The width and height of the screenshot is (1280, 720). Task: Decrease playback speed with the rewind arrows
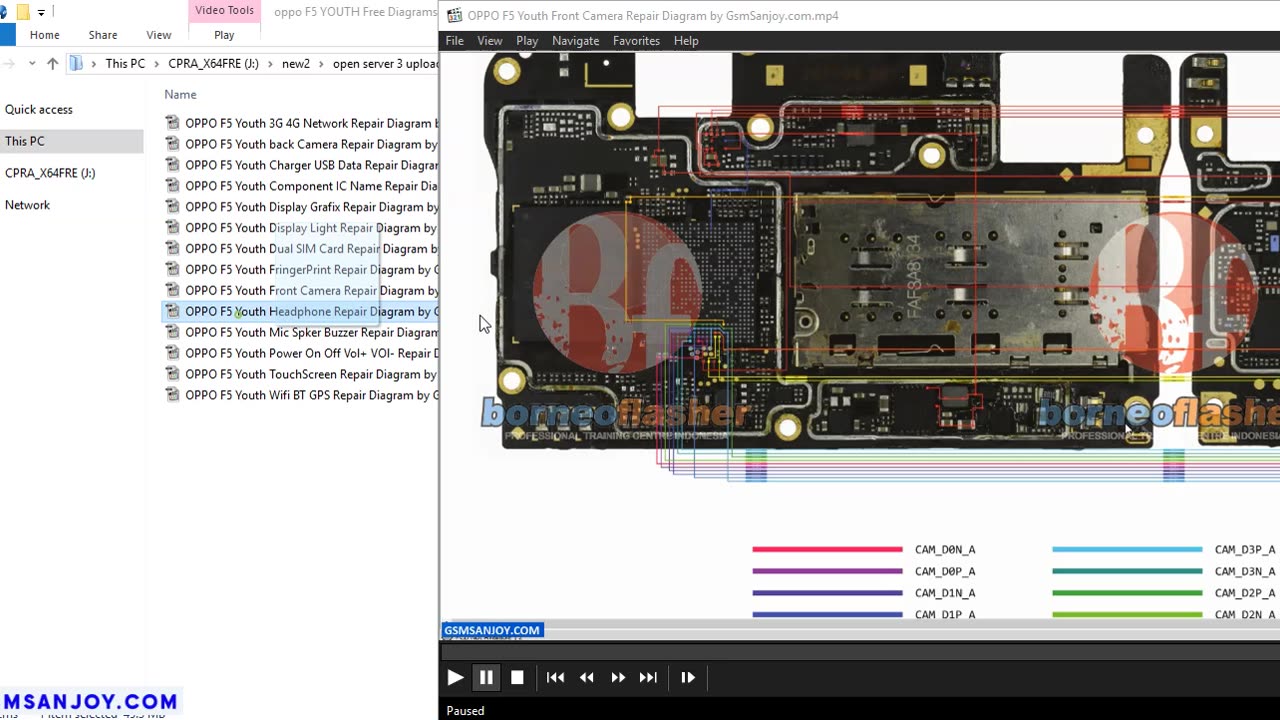click(x=587, y=677)
